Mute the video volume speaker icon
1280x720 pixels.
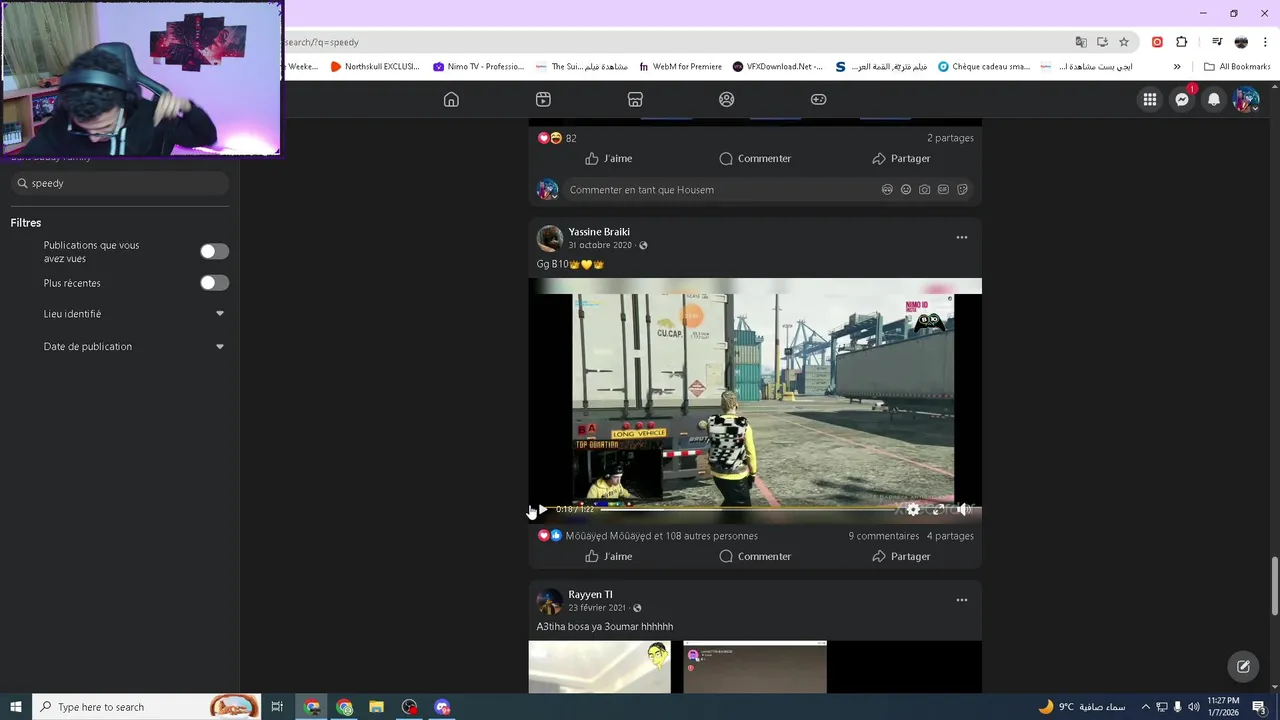tap(963, 510)
